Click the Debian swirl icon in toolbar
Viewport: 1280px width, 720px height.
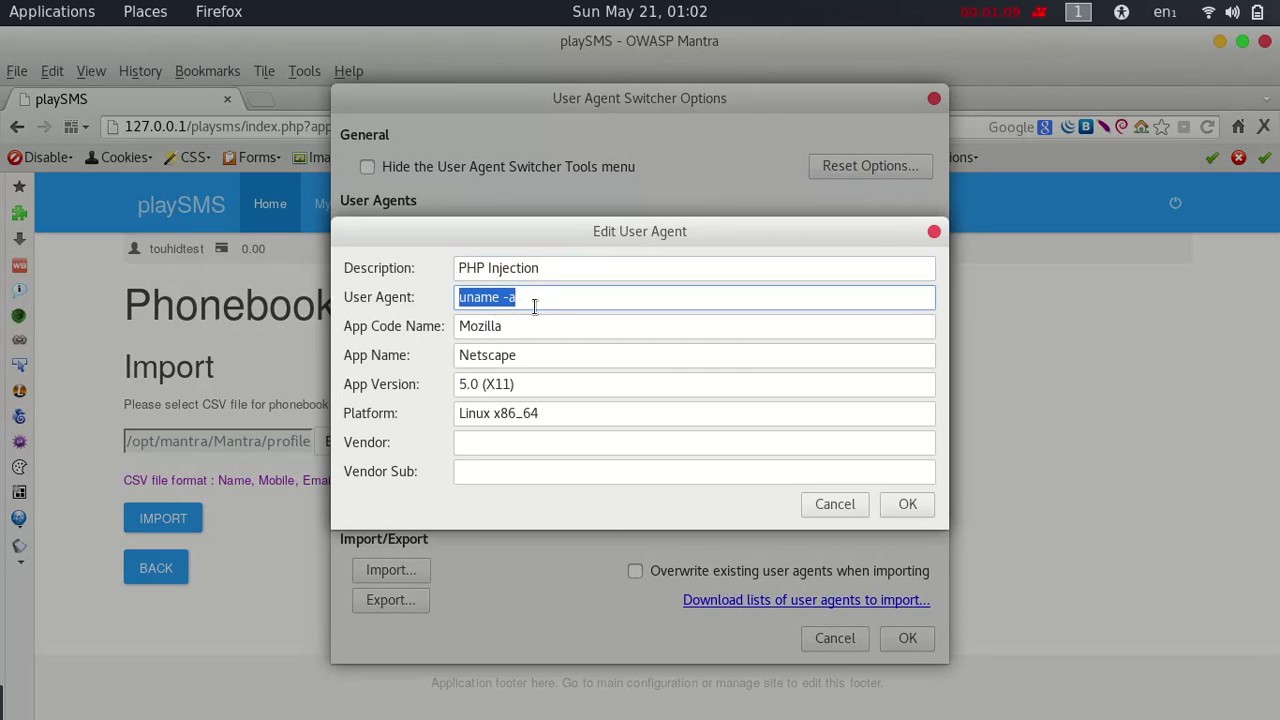(1122, 127)
